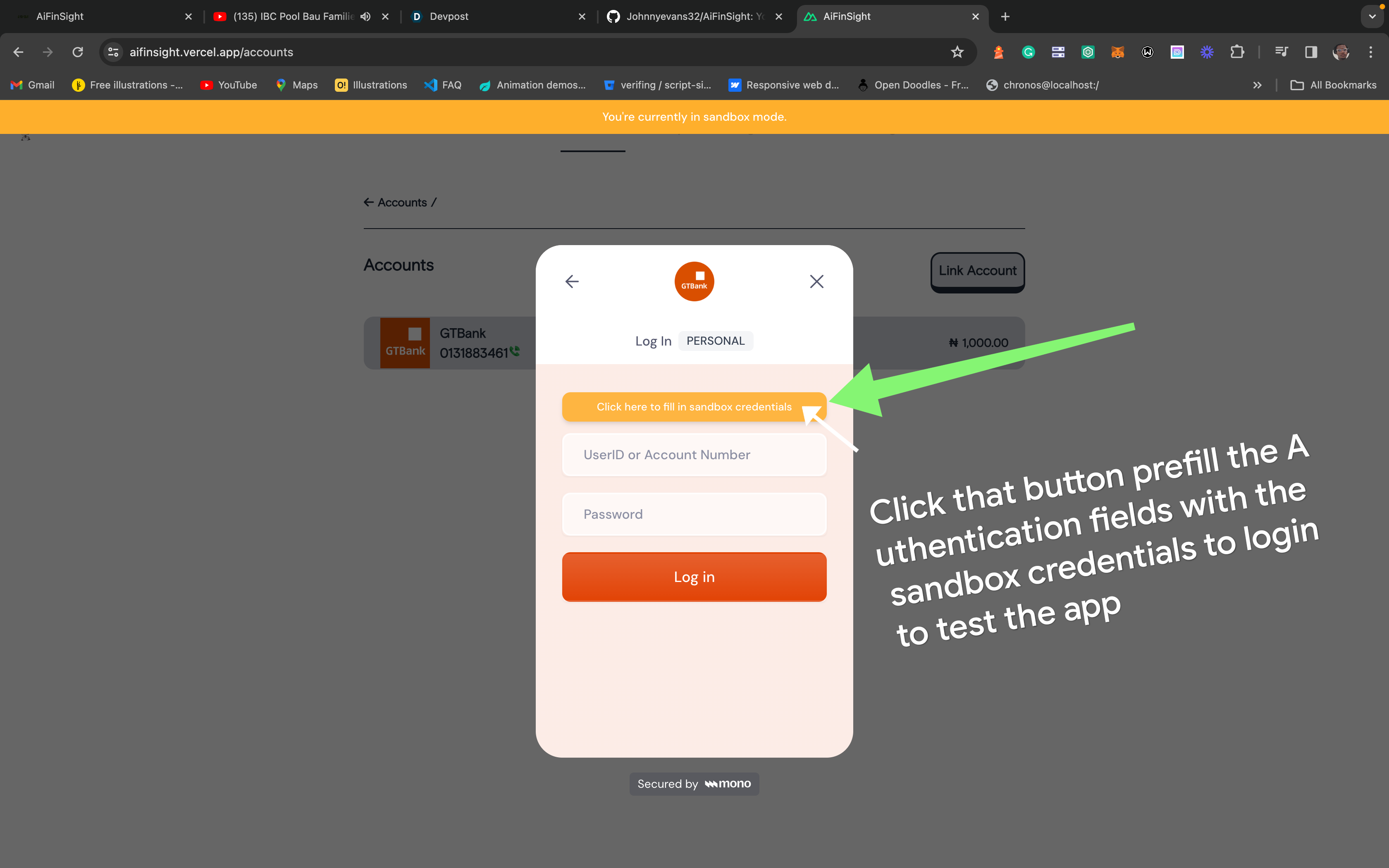1389x868 pixels.
Task: Bookmark this page with the star icon
Action: coord(957,52)
